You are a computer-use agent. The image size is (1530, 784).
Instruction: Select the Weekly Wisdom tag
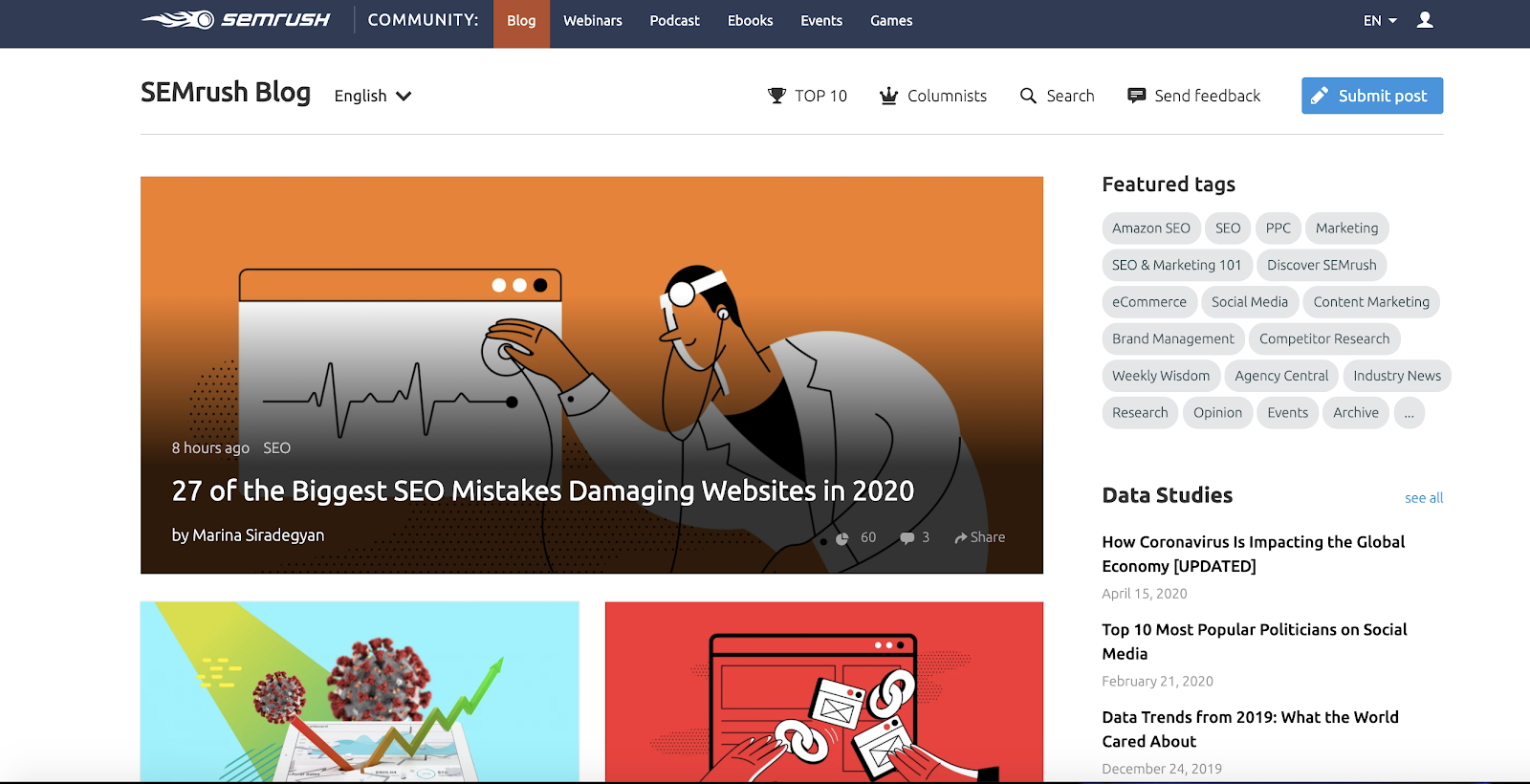click(x=1161, y=376)
